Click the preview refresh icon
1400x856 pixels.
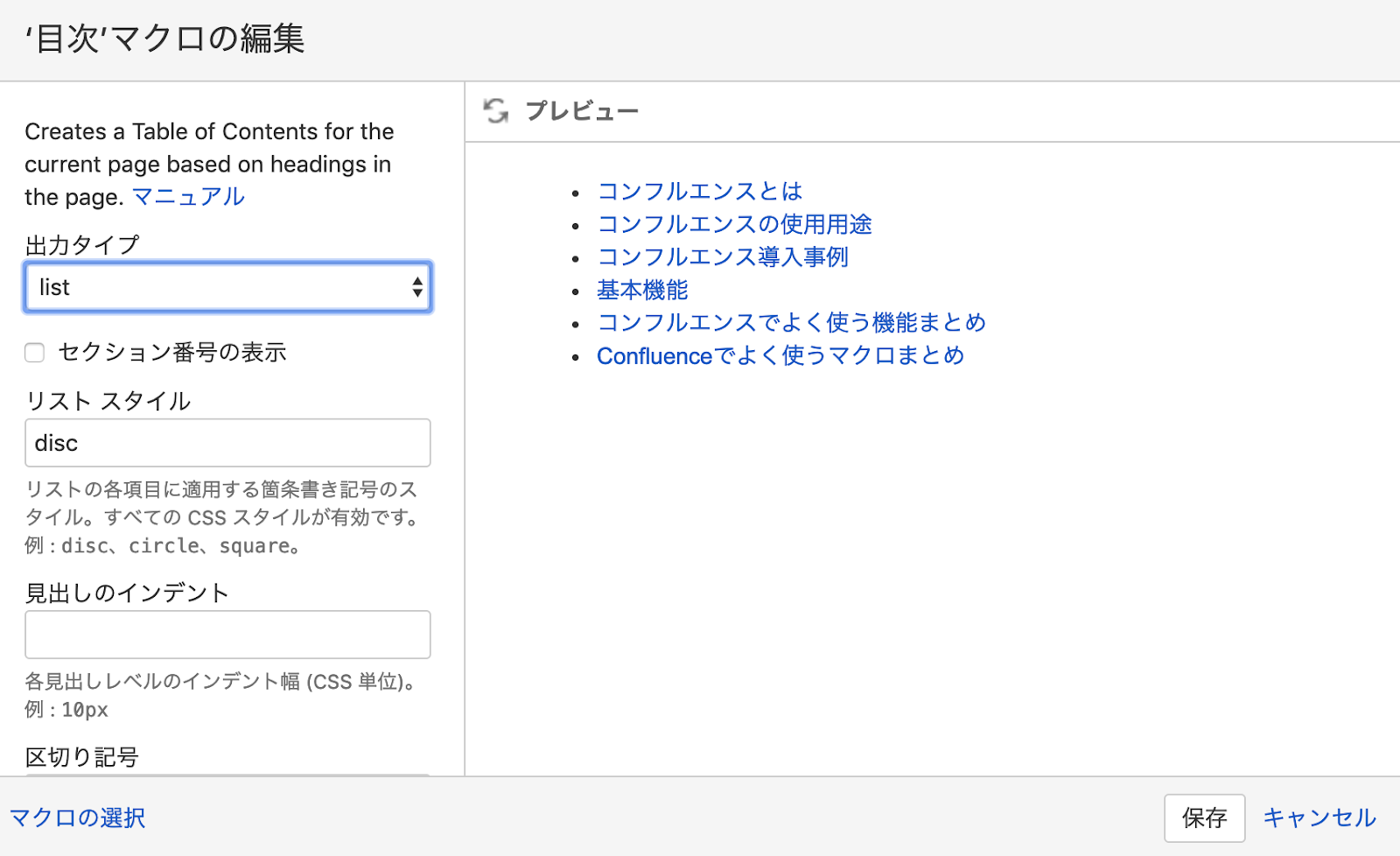tap(496, 111)
